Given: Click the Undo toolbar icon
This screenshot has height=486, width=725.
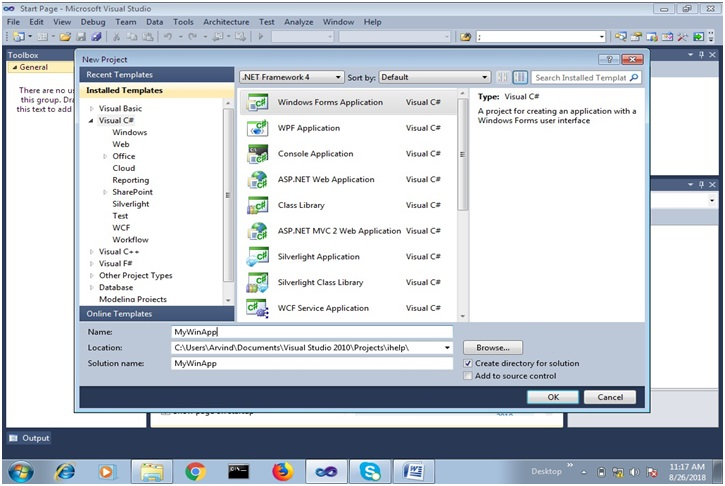Looking at the screenshot, I should [x=168, y=37].
